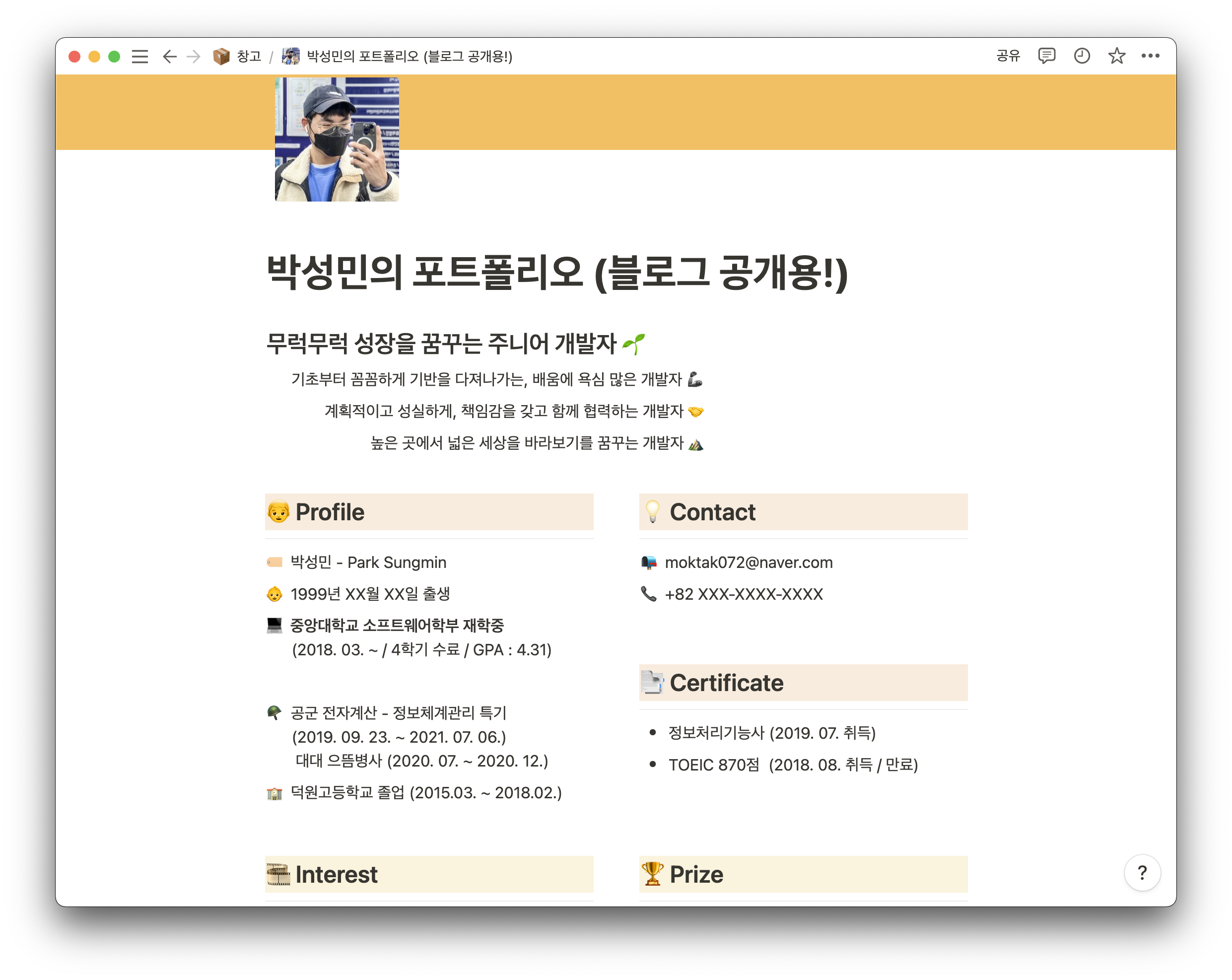The image size is (1232, 980).
Task: Click the Prize trophy heading
Action: (696, 874)
